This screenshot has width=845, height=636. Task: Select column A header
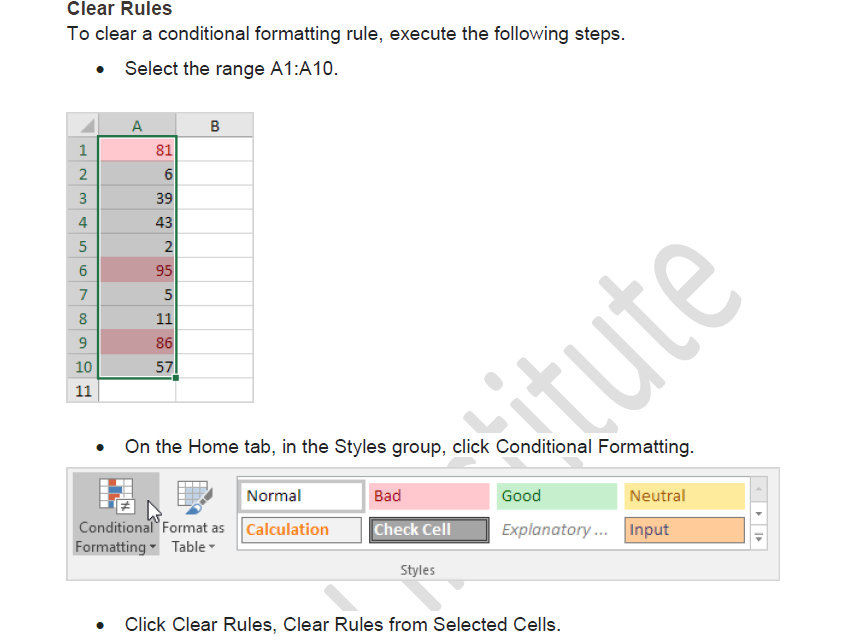click(x=137, y=126)
